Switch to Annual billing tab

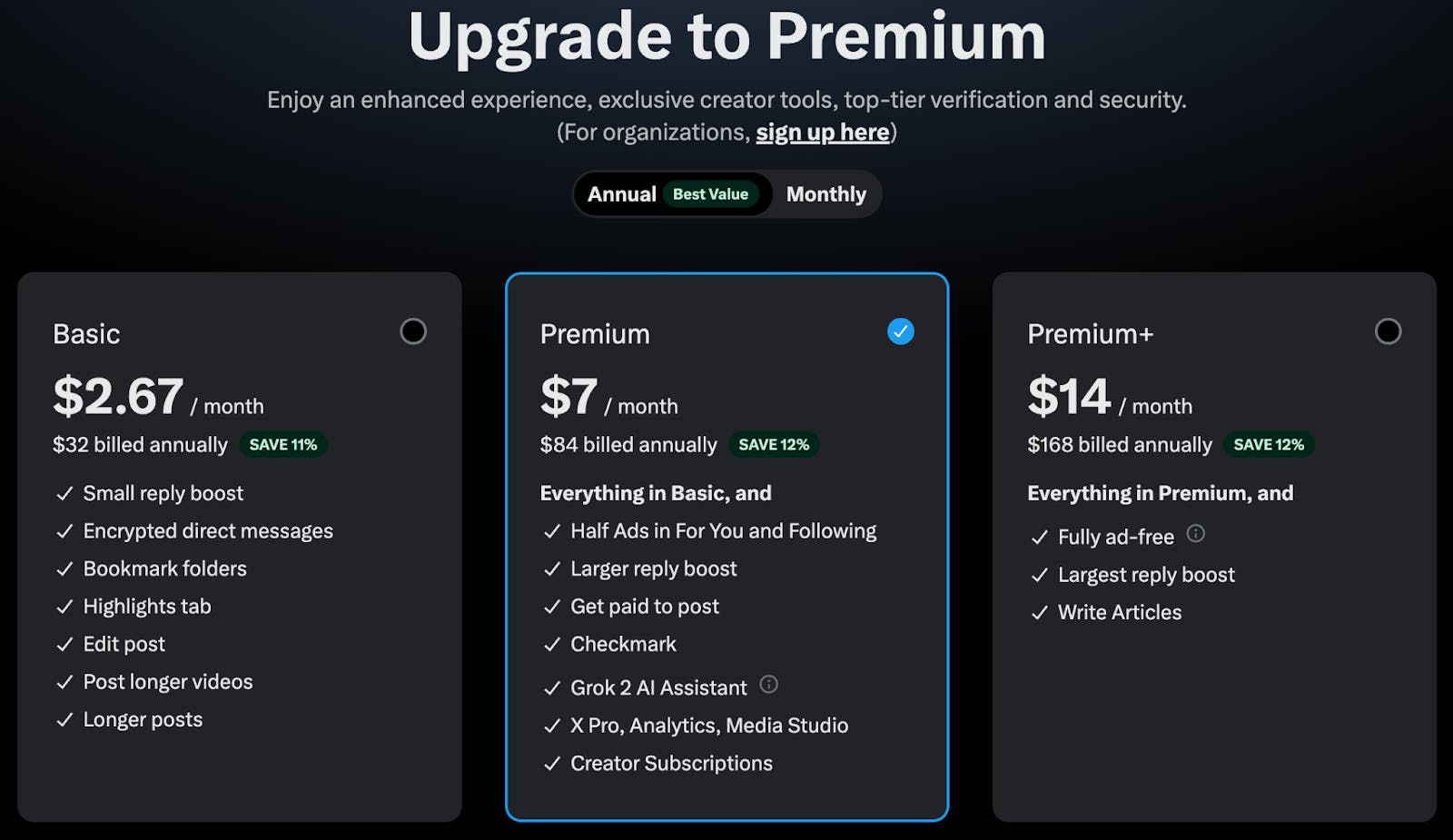[622, 194]
